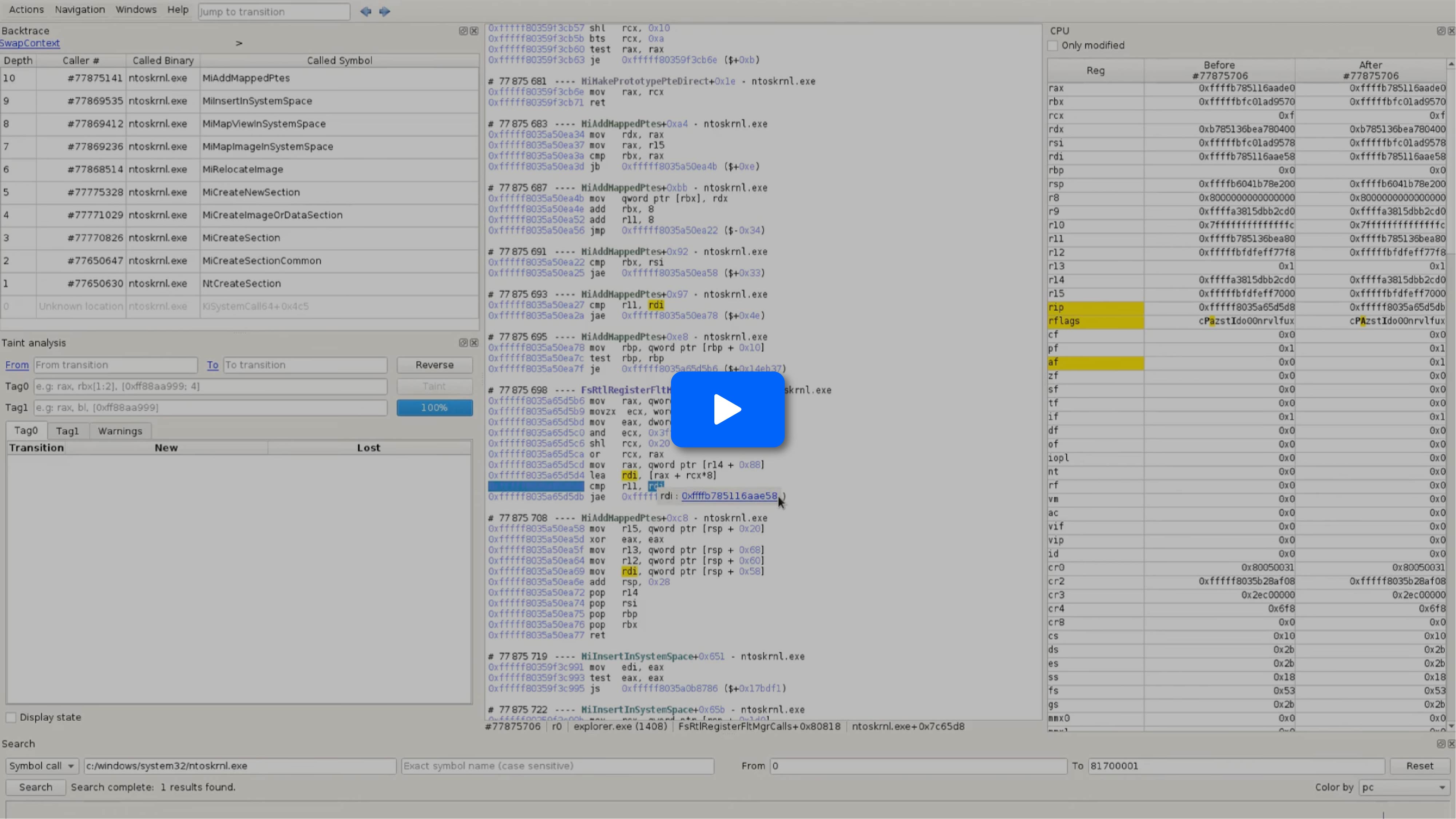The width and height of the screenshot is (1456, 819).
Task: Float the Search panel
Action: [1441, 744]
